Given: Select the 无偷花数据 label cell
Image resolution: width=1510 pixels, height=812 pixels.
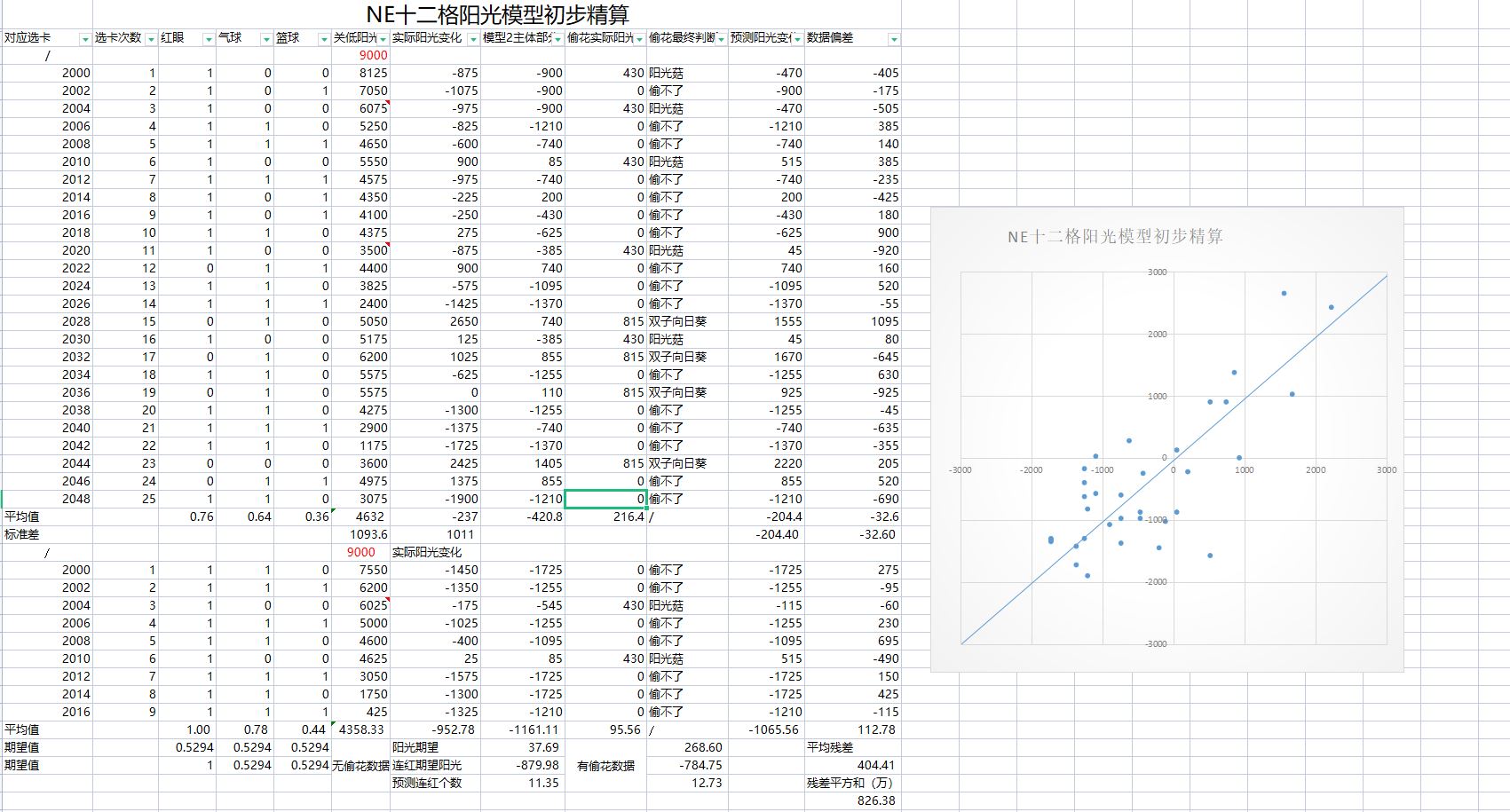Looking at the screenshot, I should point(360,765).
